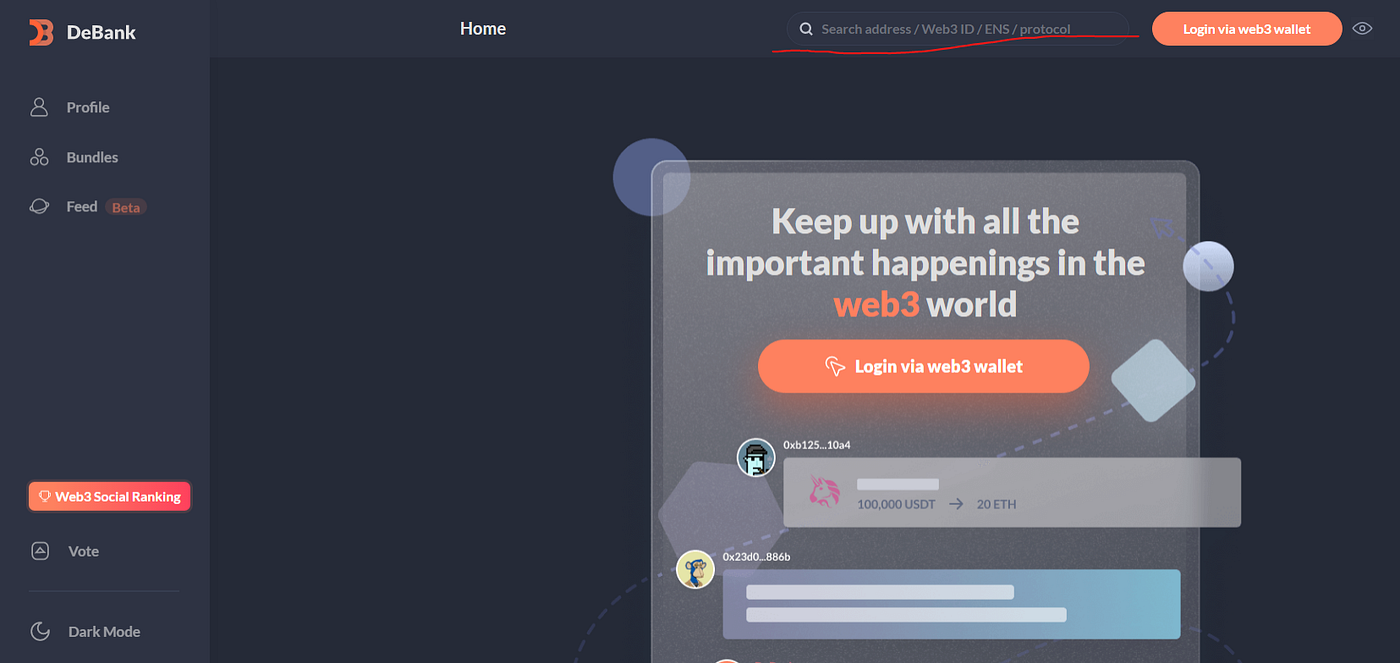Toggle Dark Mode
Viewport: 1400px width, 663px height.
pyautogui.click(x=104, y=631)
